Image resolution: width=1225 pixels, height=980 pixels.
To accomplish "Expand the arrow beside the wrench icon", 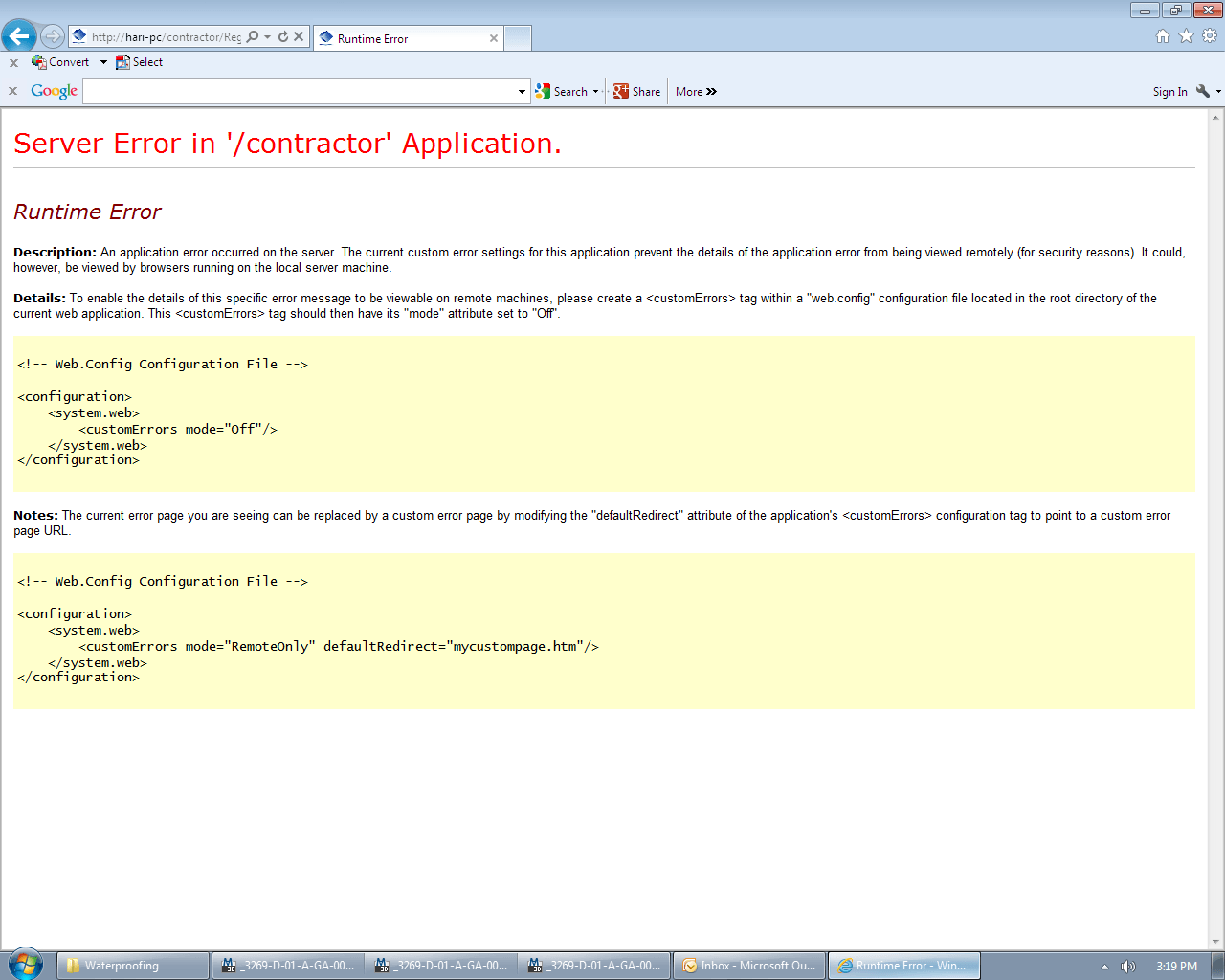I will pos(1218,92).
